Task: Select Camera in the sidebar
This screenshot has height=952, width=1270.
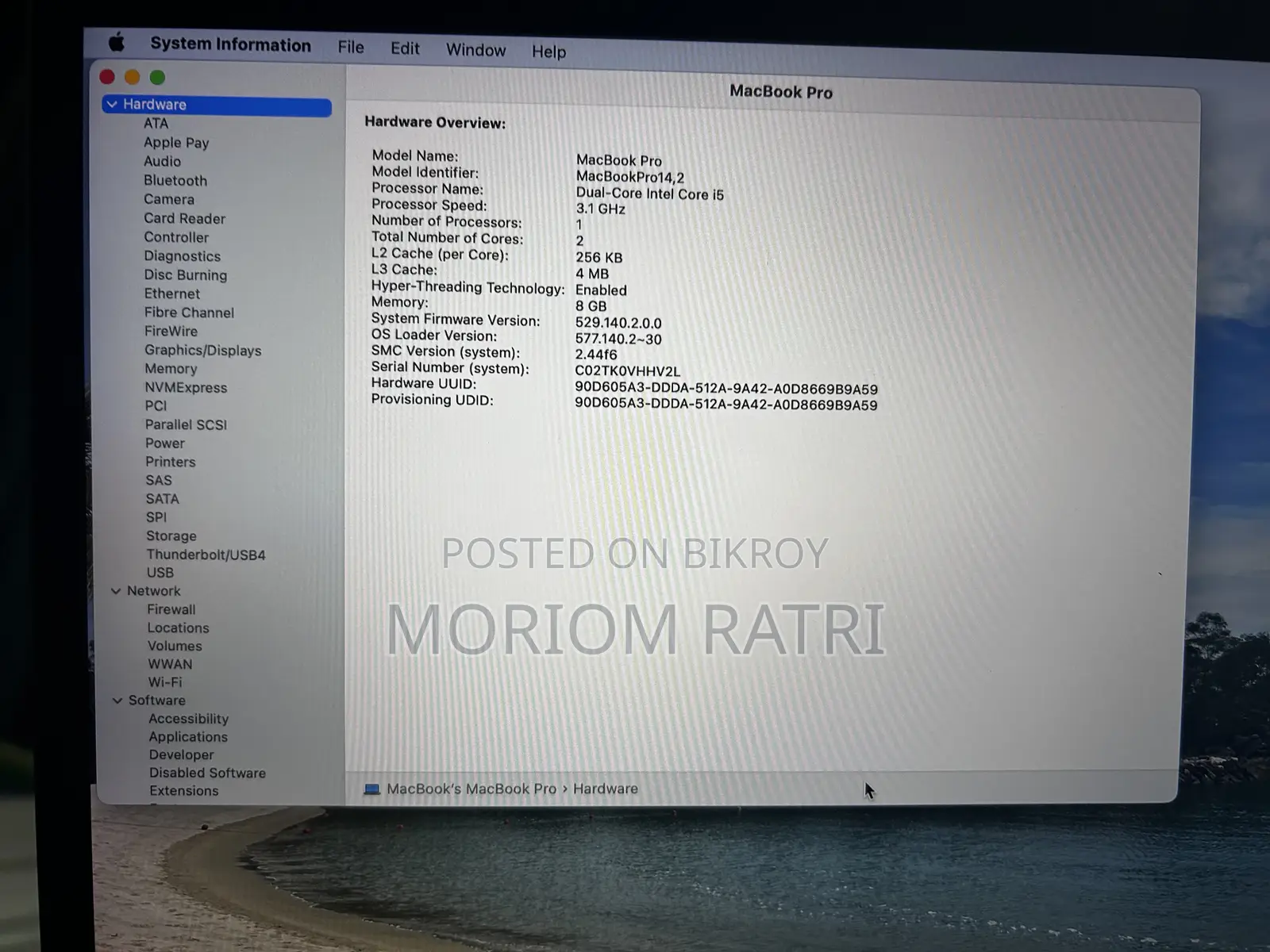Action: [x=169, y=199]
